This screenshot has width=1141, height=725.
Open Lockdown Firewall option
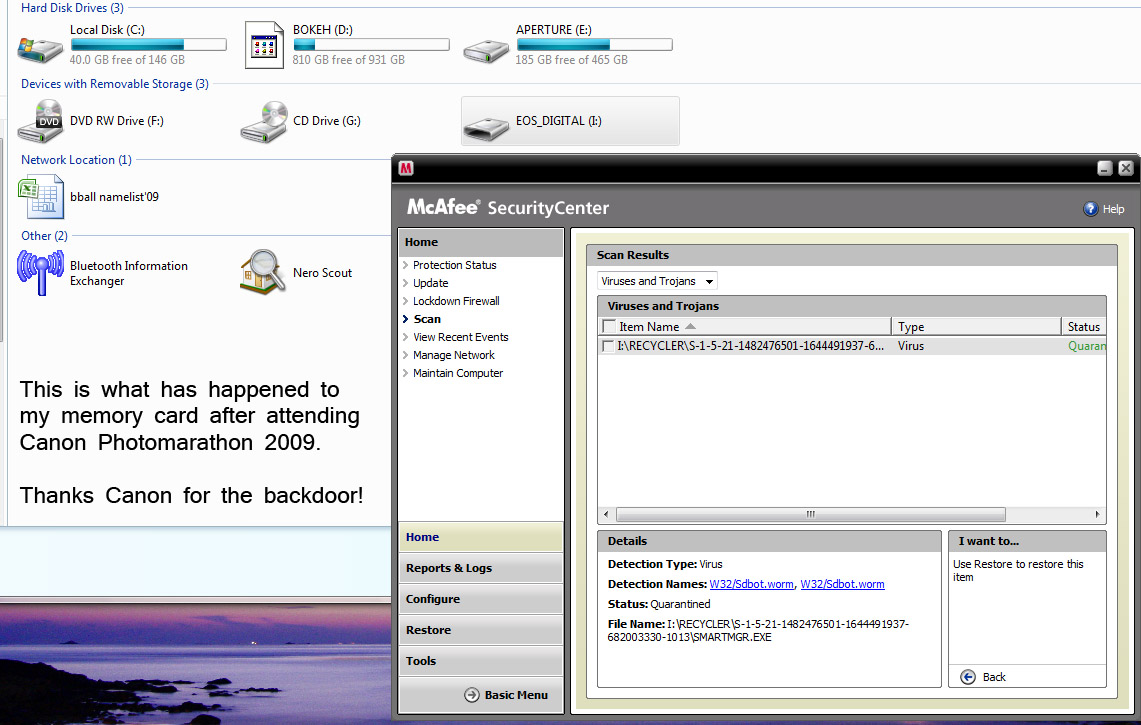point(456,301)
